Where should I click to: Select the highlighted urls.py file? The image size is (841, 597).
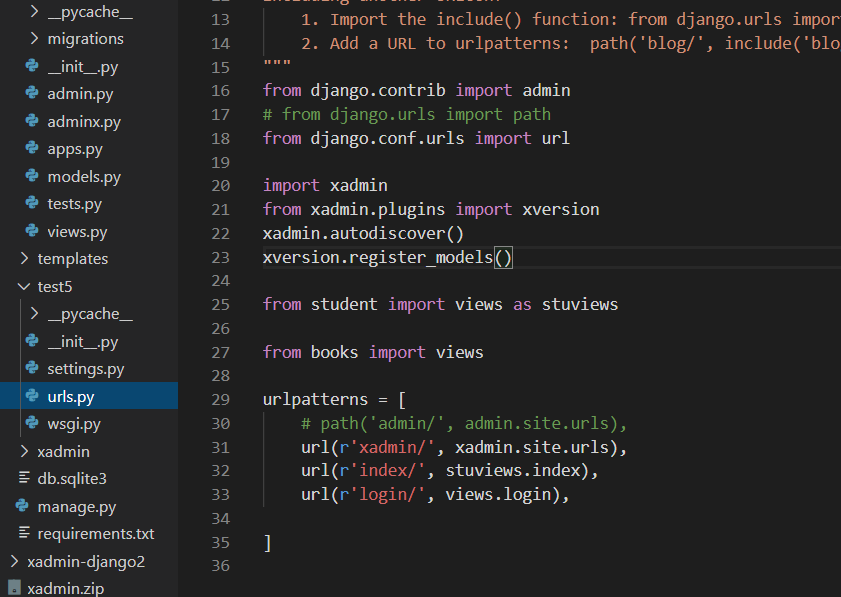[70, 397]
